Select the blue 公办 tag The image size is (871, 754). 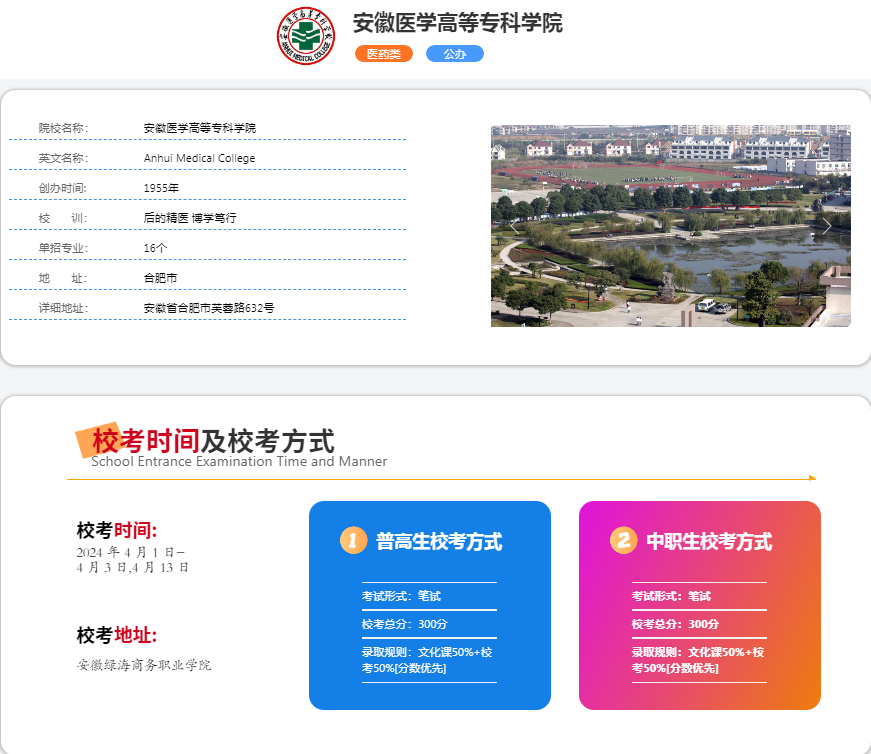coord(454,54)
